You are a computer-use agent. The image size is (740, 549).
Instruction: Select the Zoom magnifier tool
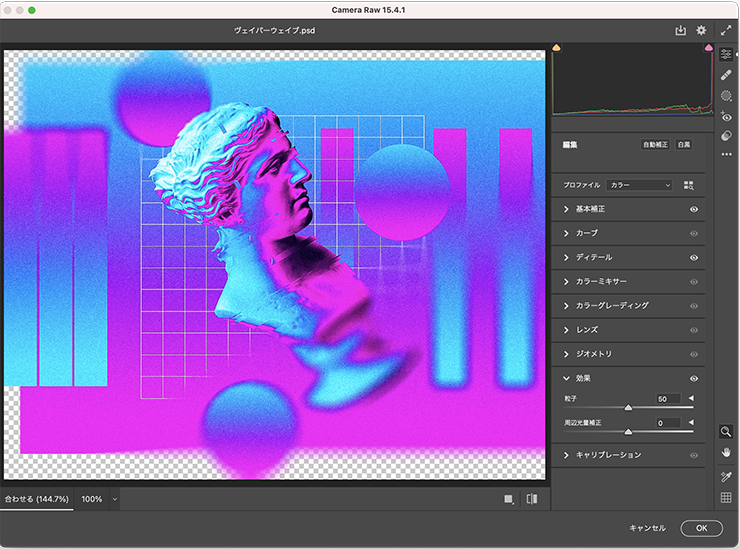[726, 431]
